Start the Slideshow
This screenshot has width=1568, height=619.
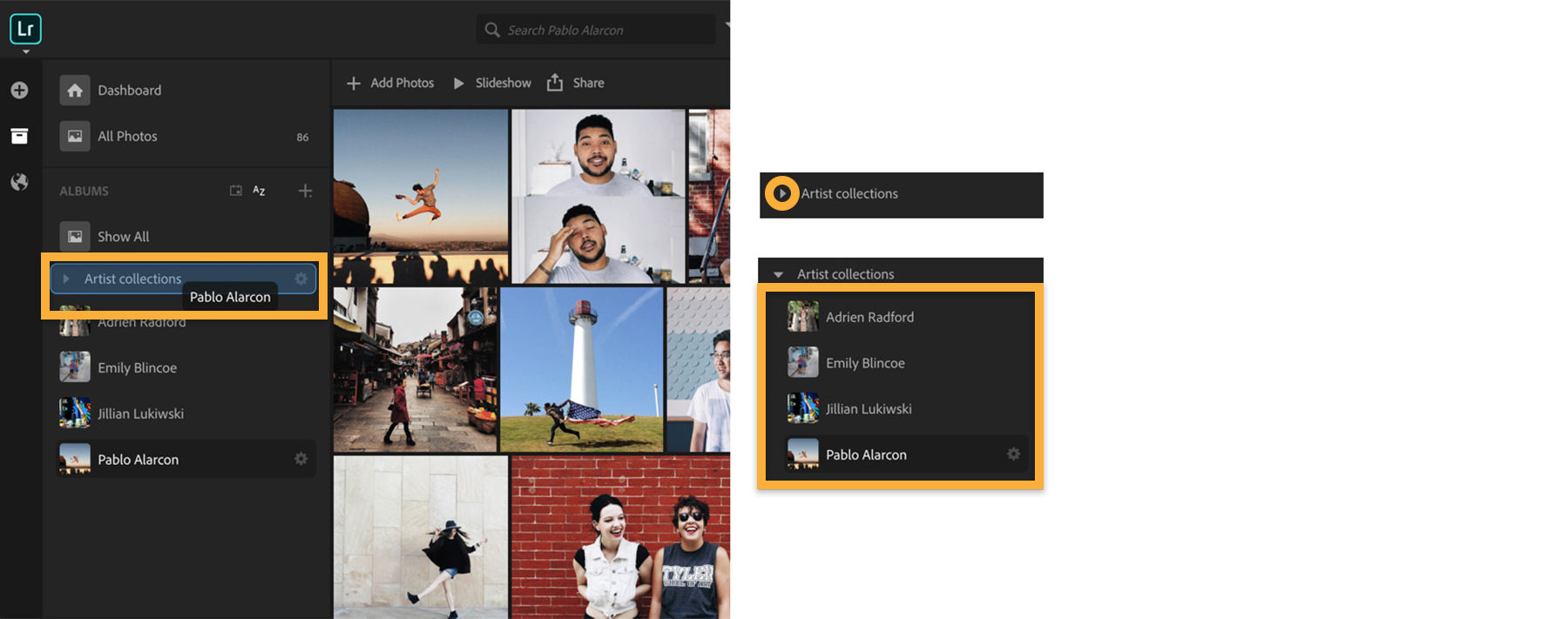pos(492,84)
